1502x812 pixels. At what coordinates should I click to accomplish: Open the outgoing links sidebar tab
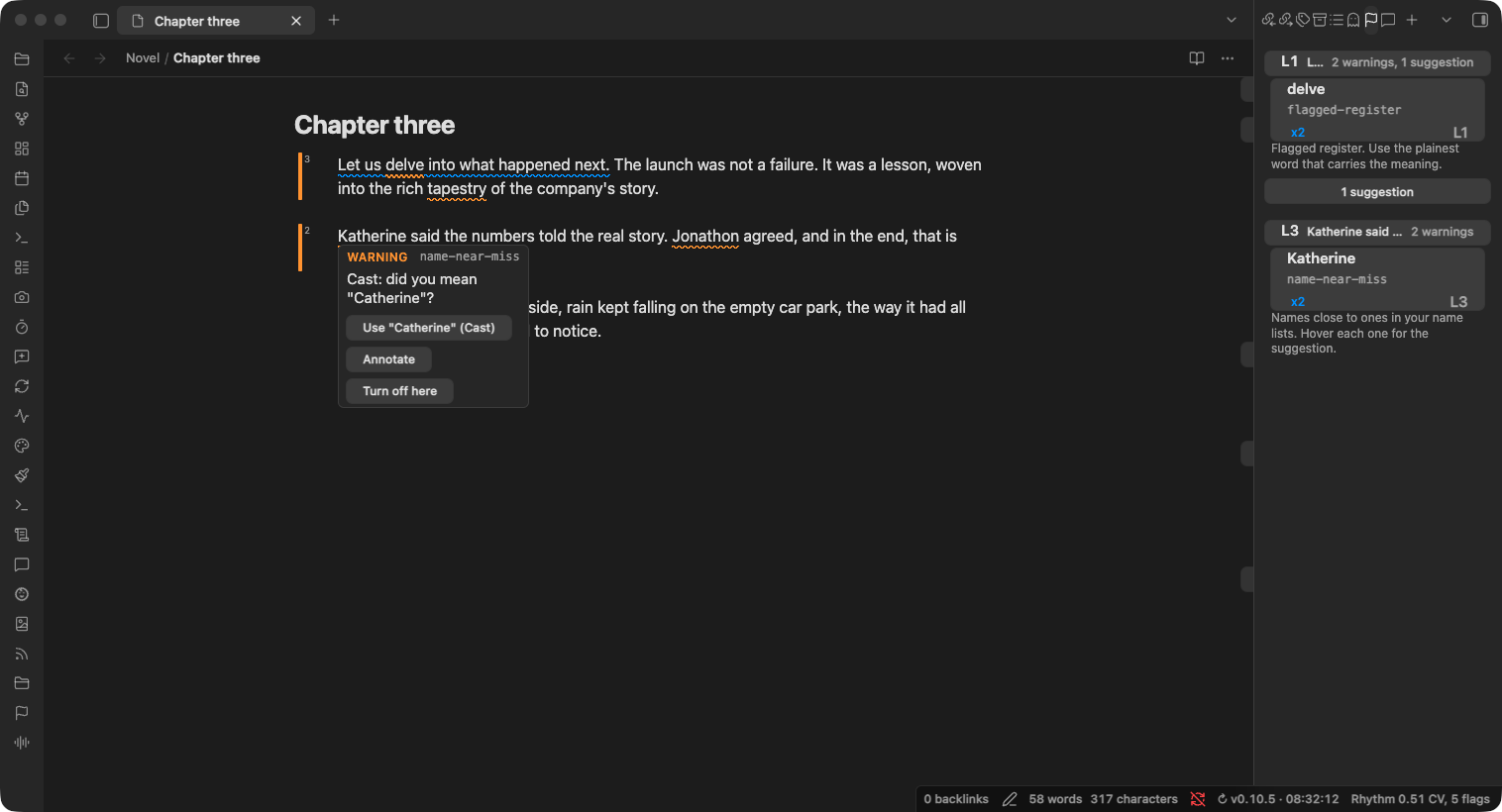(1285, 20)
